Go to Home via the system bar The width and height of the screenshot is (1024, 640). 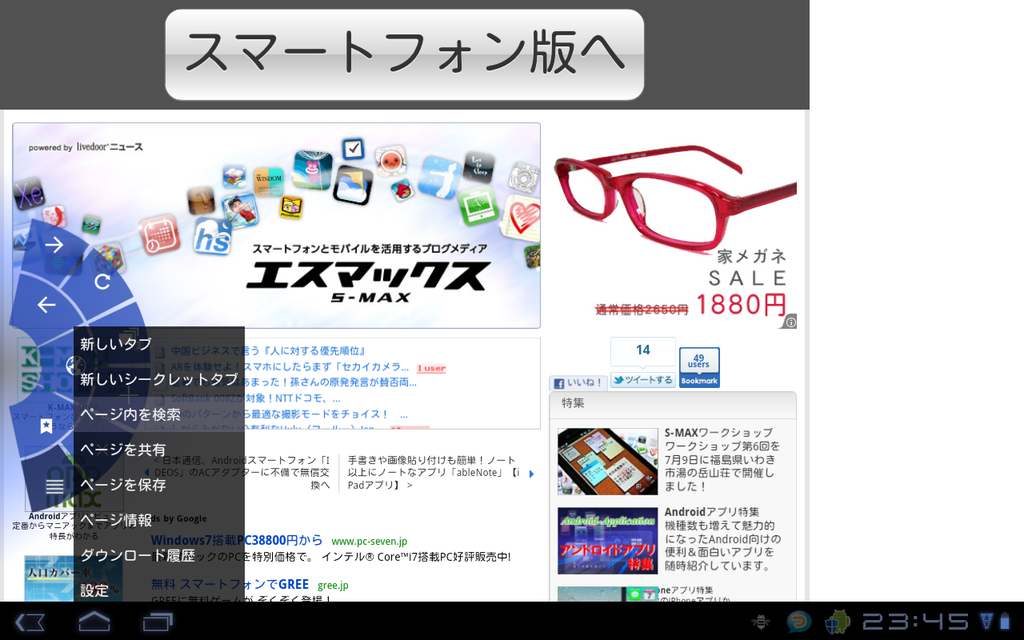point(94,621)
